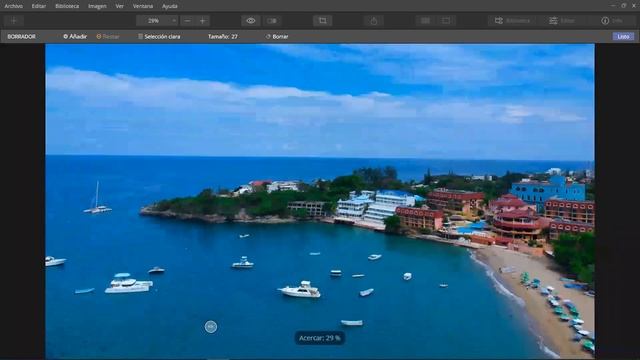Select the crop tool icon

pos(322,21)
